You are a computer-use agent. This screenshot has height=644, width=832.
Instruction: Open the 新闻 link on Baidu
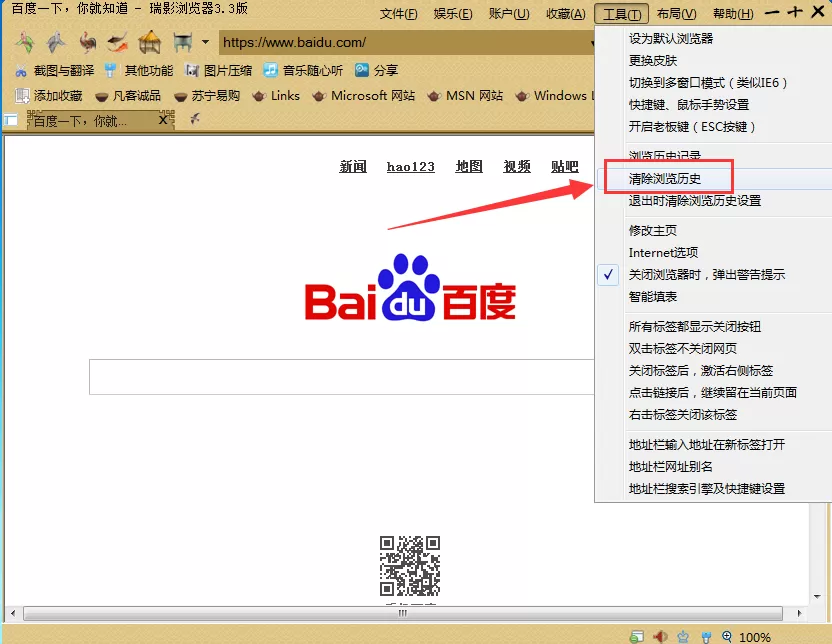point(353,167)
